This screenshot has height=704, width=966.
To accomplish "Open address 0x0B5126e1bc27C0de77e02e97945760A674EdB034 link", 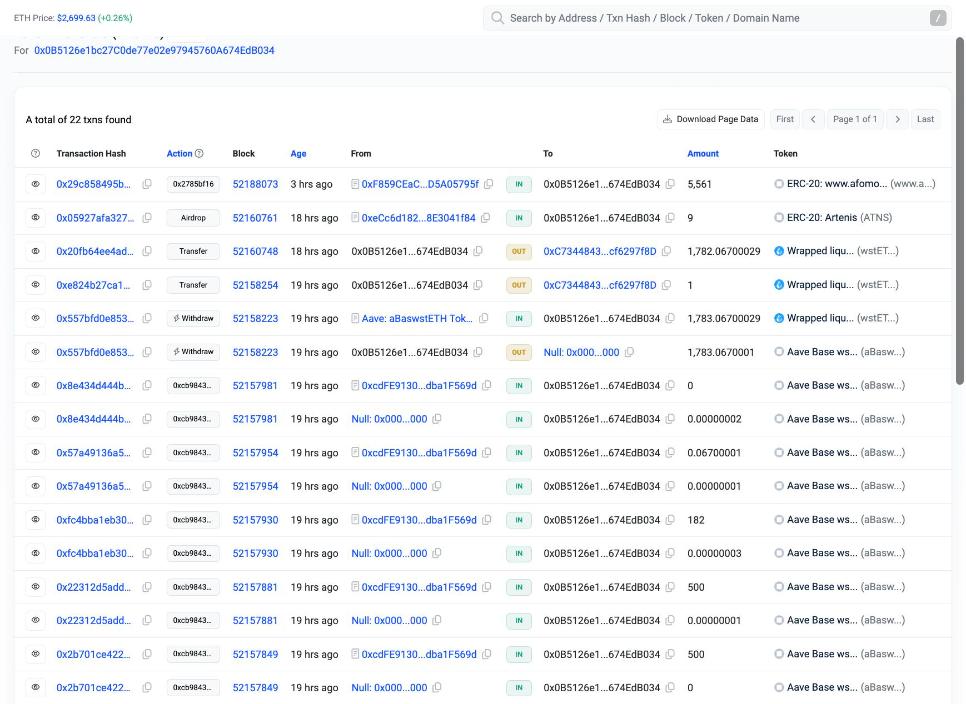I will pos(154,51).
